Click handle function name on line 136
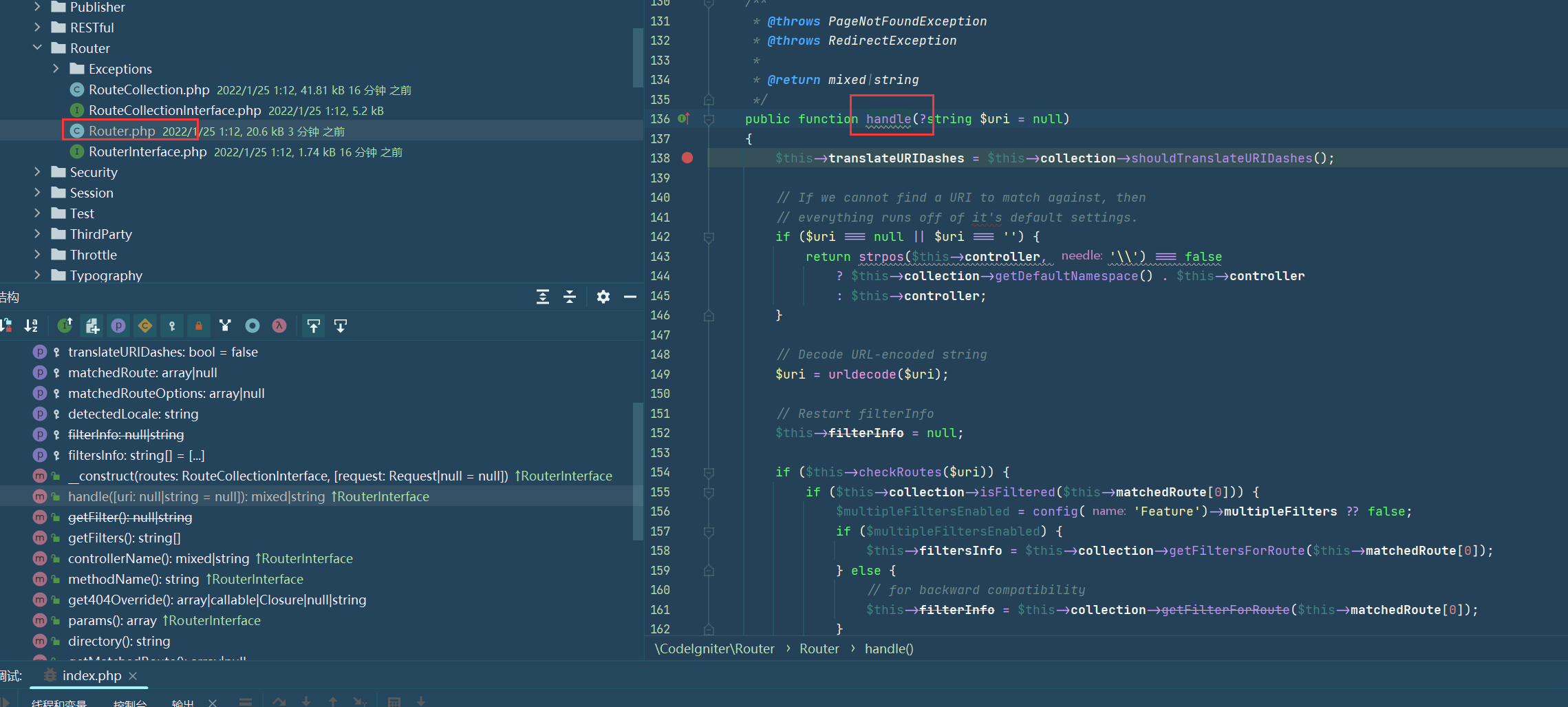Viewport: 1568px width, 707px height. [888, 119]
